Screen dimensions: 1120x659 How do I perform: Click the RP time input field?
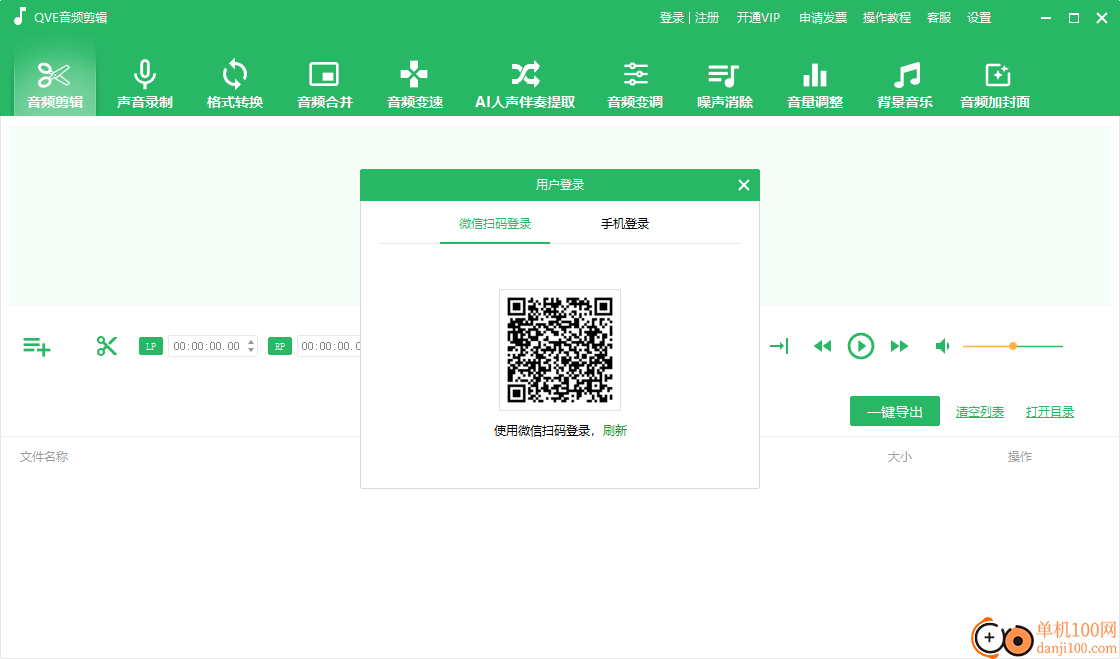point(329,346)
